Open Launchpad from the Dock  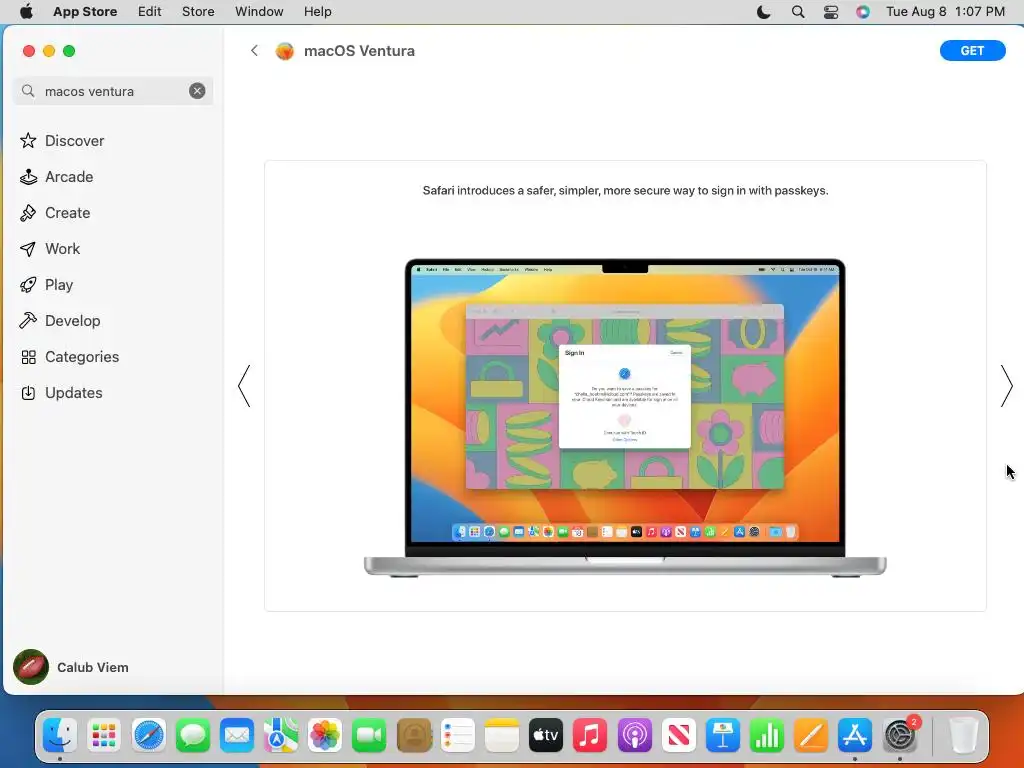[x=104, y=735]
